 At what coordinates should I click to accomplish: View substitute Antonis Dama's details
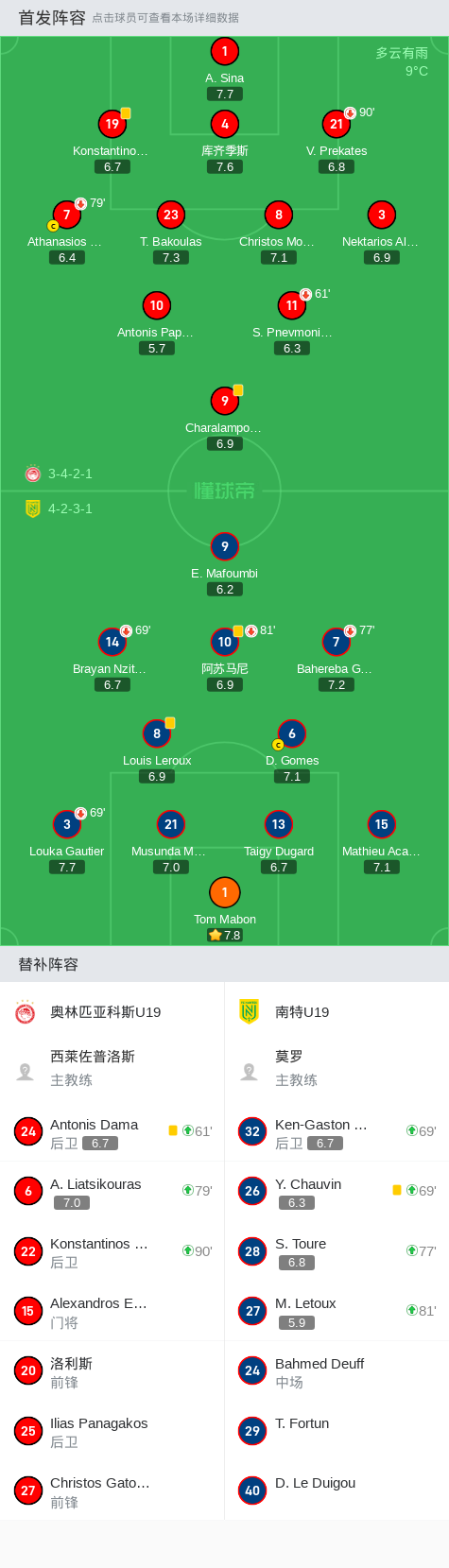[x=112, y=1132]
